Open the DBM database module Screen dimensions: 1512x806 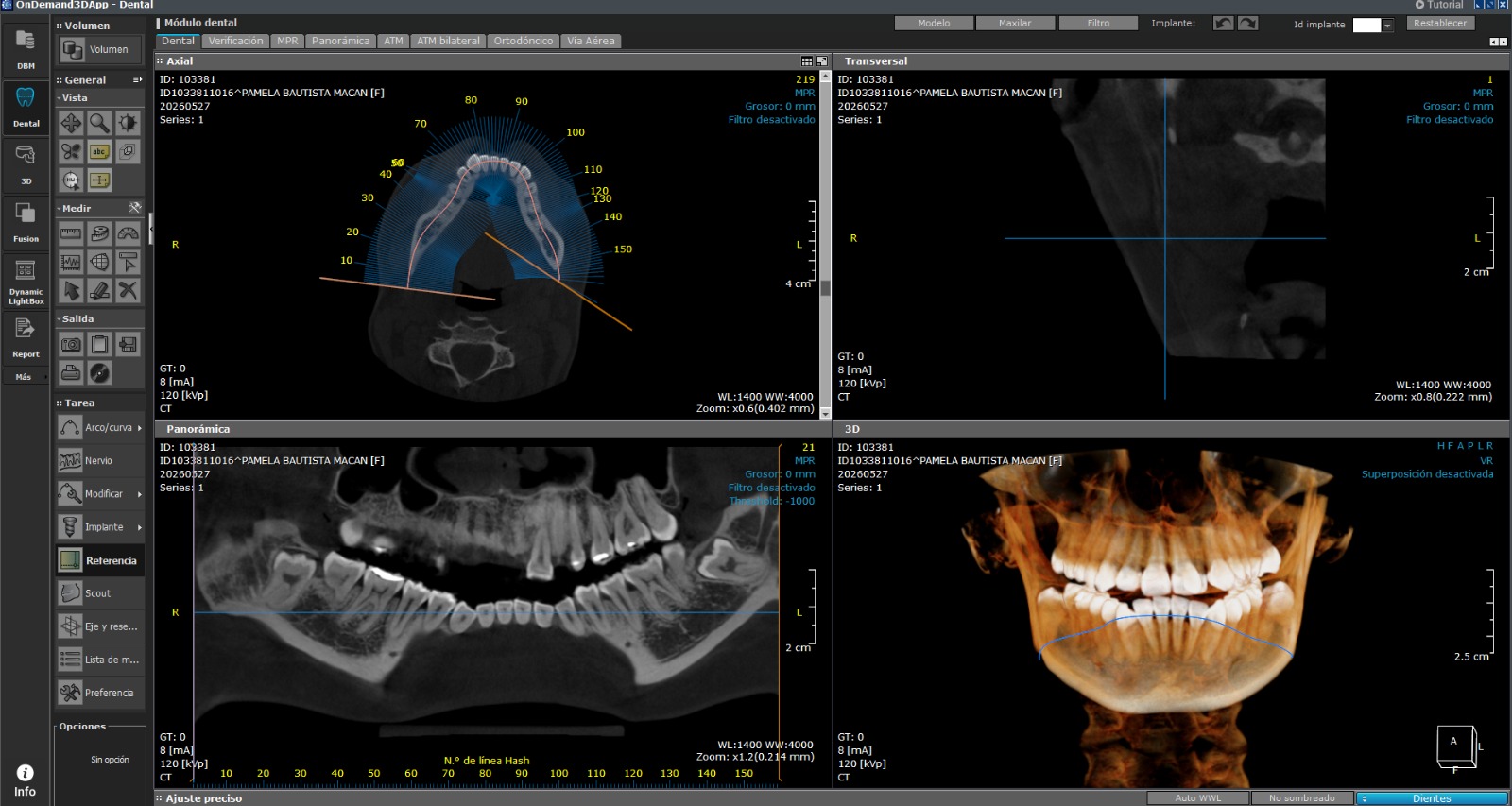coord(26,49)
